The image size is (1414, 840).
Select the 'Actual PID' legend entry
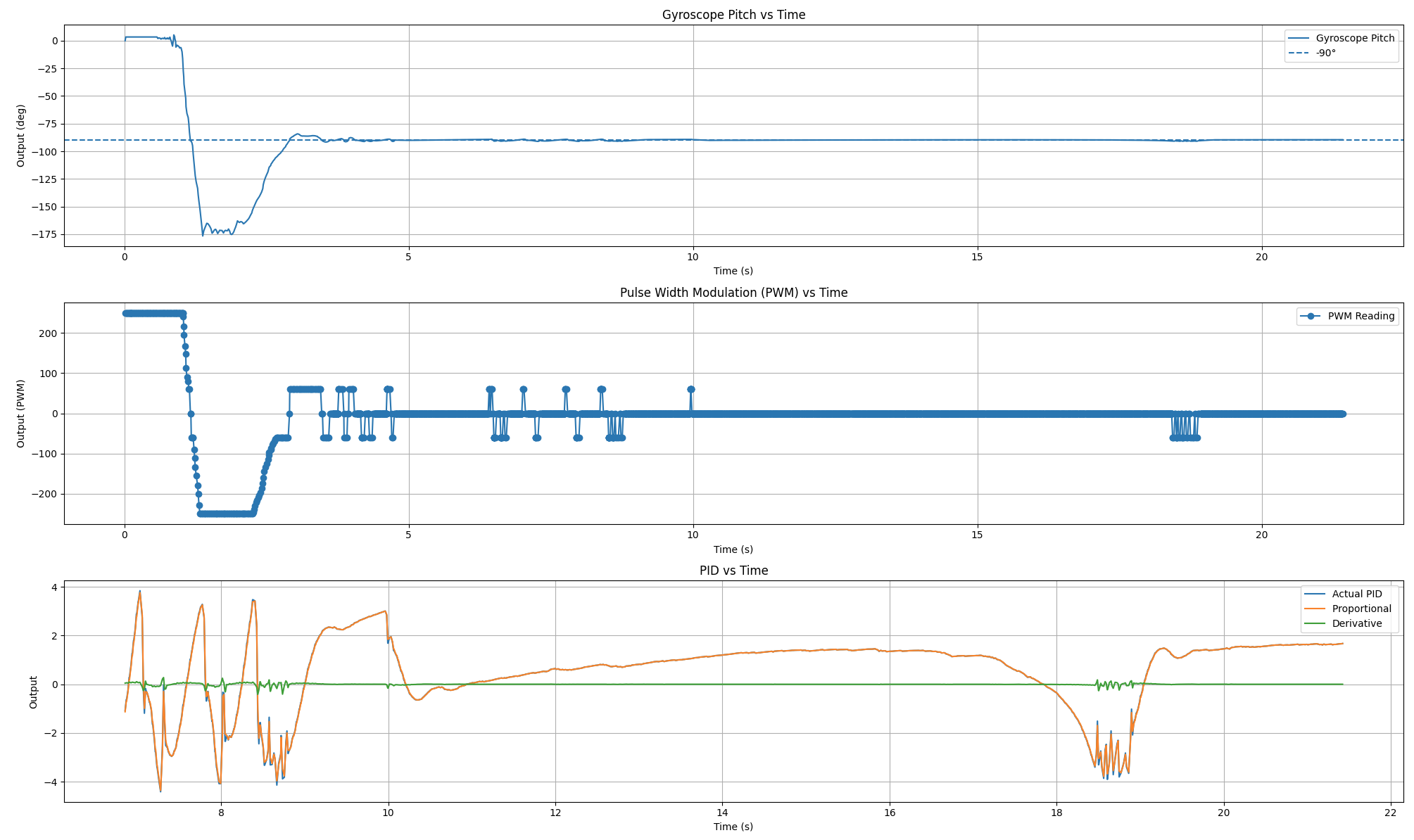1342,594
